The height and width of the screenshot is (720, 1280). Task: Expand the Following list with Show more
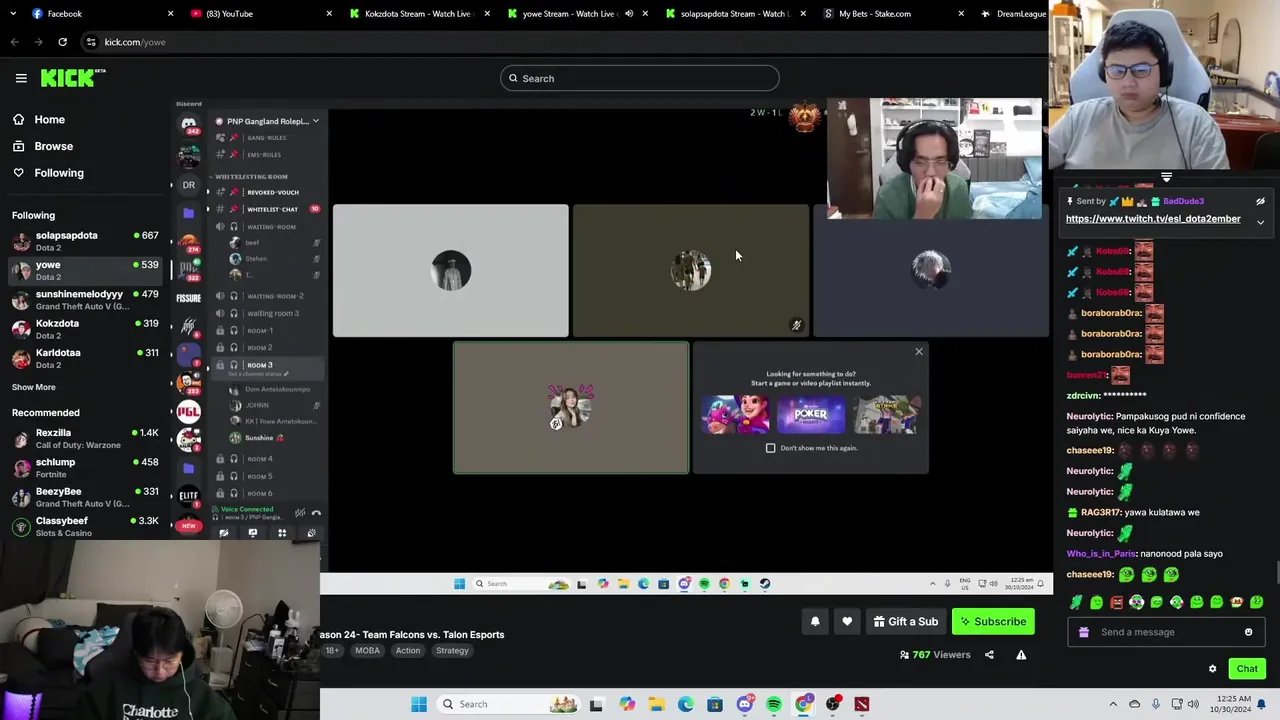point(33,387)
